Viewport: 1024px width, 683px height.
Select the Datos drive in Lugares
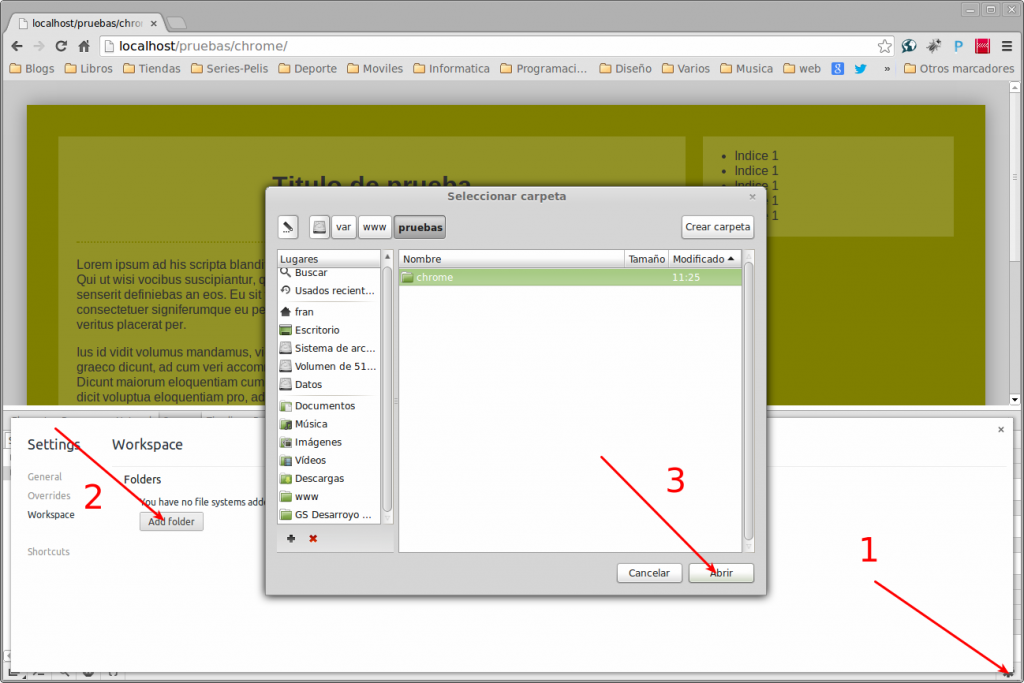point(328,385)
